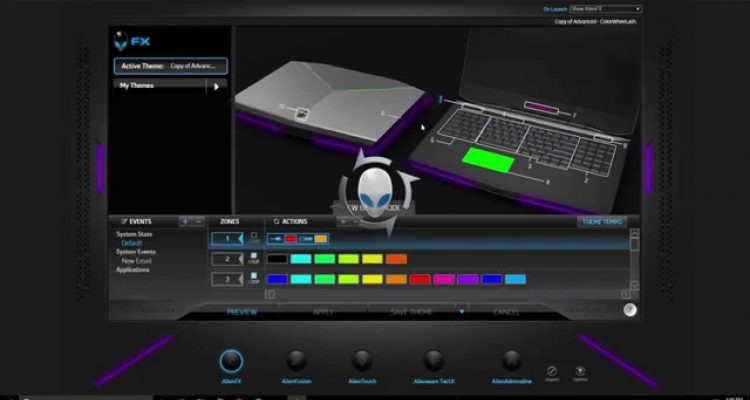Click the Support icon
750x400 pixels.
click(x=551, y=371)
